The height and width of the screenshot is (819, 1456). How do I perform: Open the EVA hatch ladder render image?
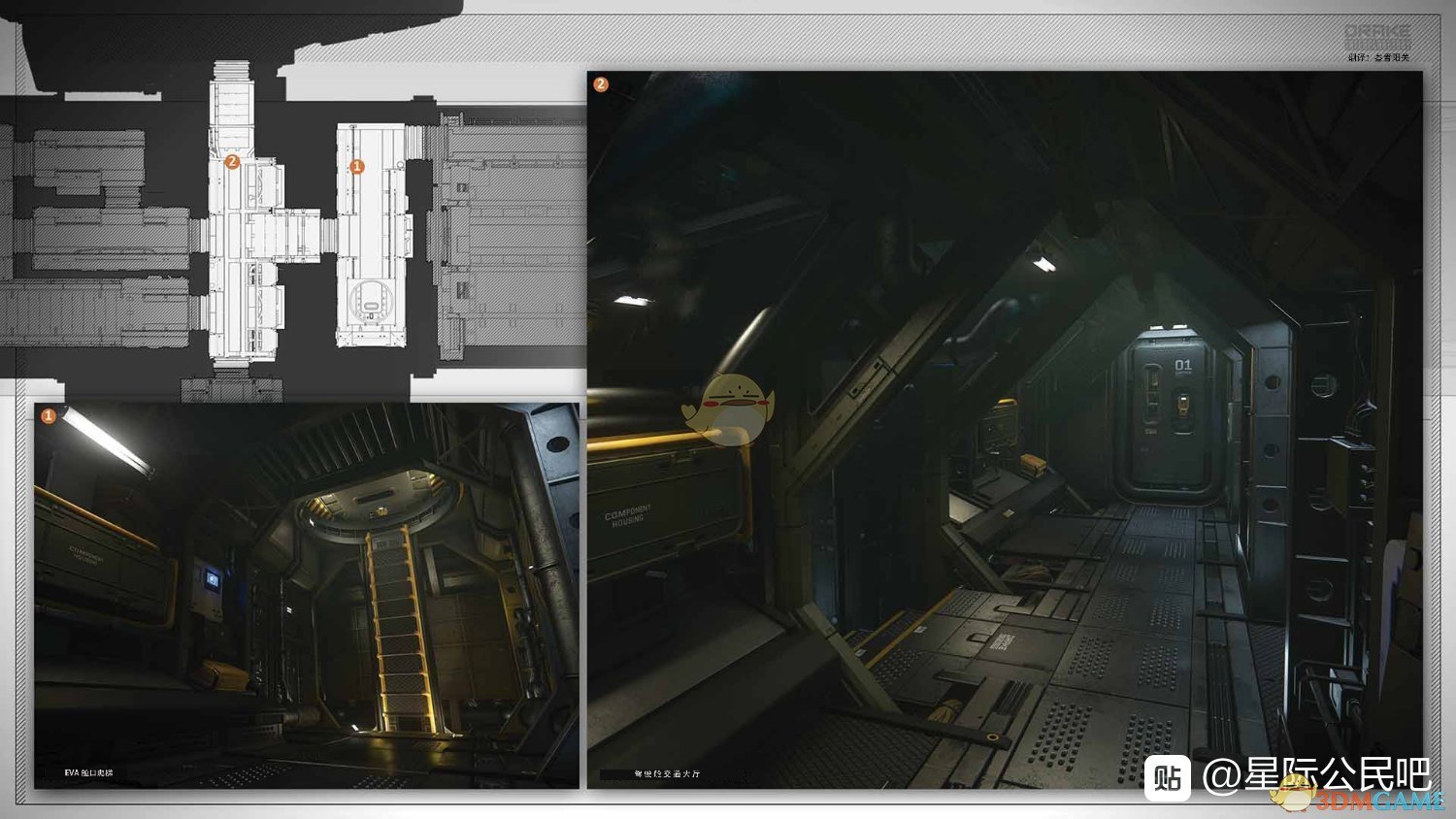point(307,595)
